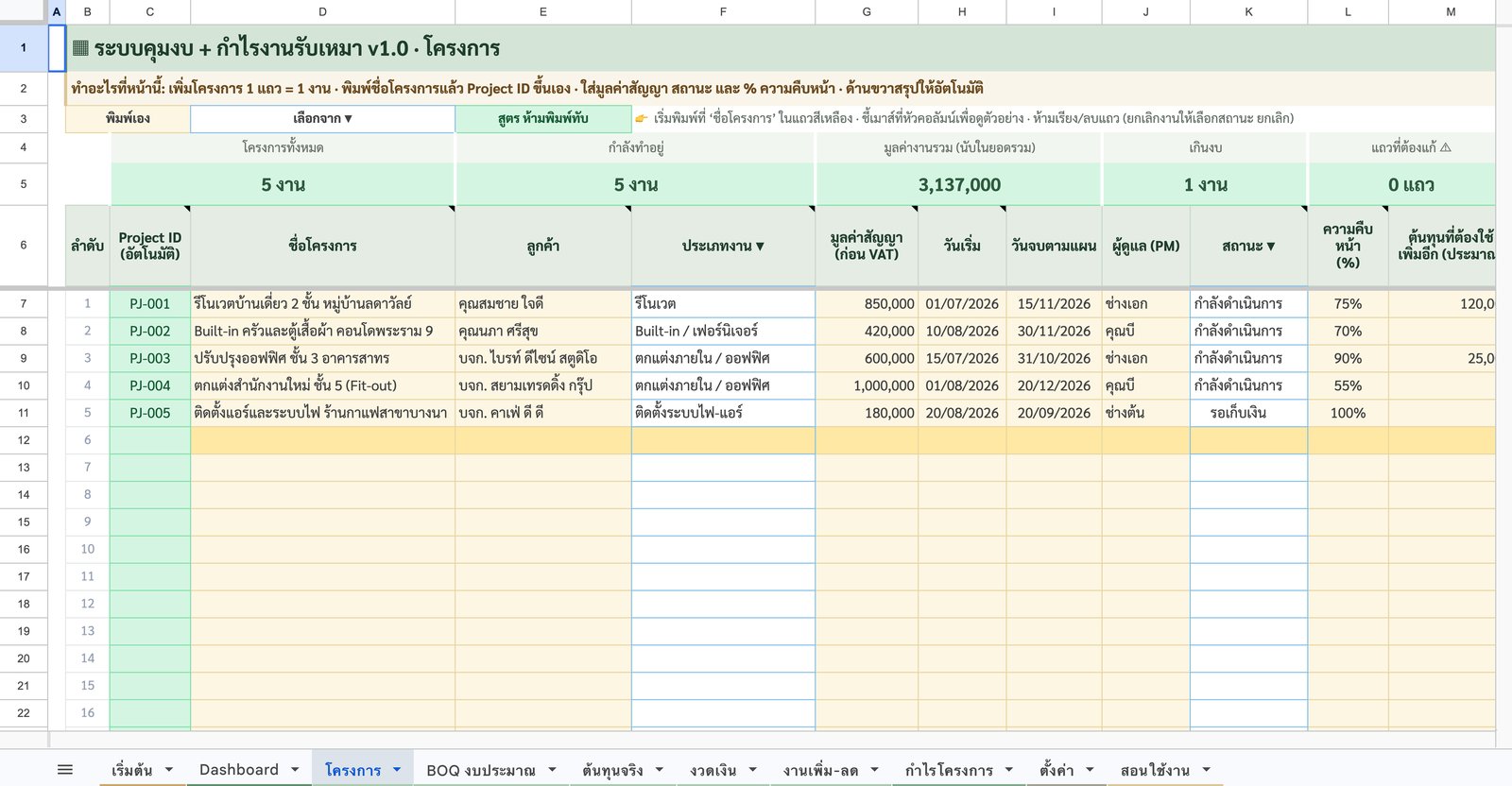Open the ตั้งค่า tab options arrow
The width and height of the screenshot is (1512, 786).
pyautogui.click(x=1090, y=770)
